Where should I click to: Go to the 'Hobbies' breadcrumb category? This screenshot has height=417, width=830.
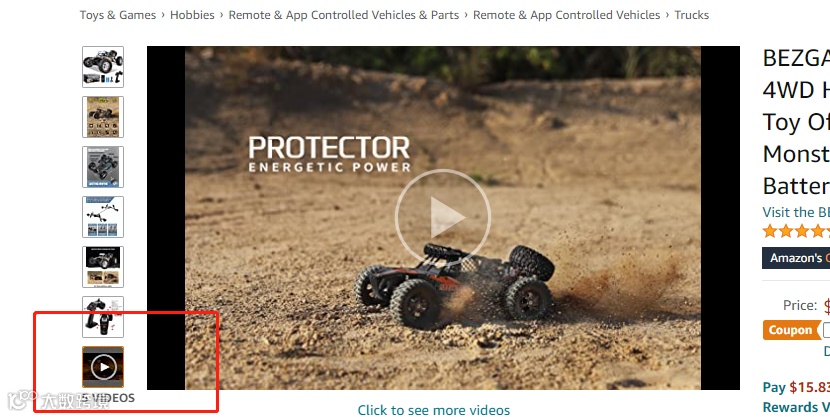[x=192, y=15]
